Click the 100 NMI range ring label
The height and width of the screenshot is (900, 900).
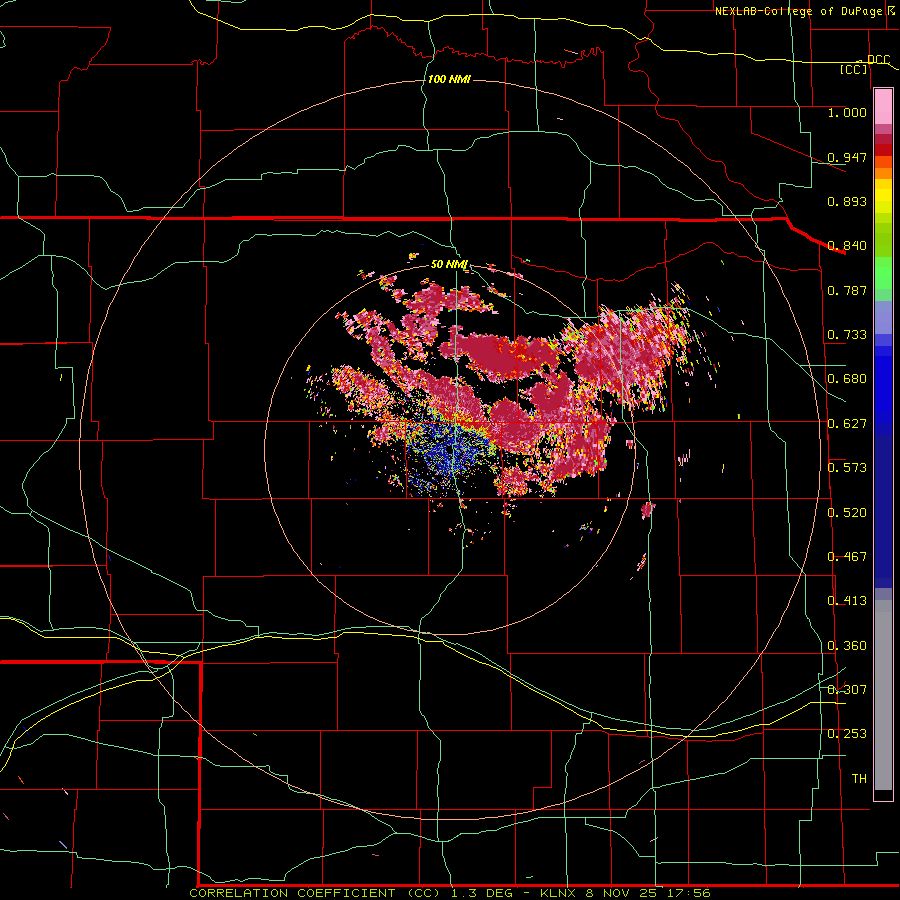tap(449, 79)
